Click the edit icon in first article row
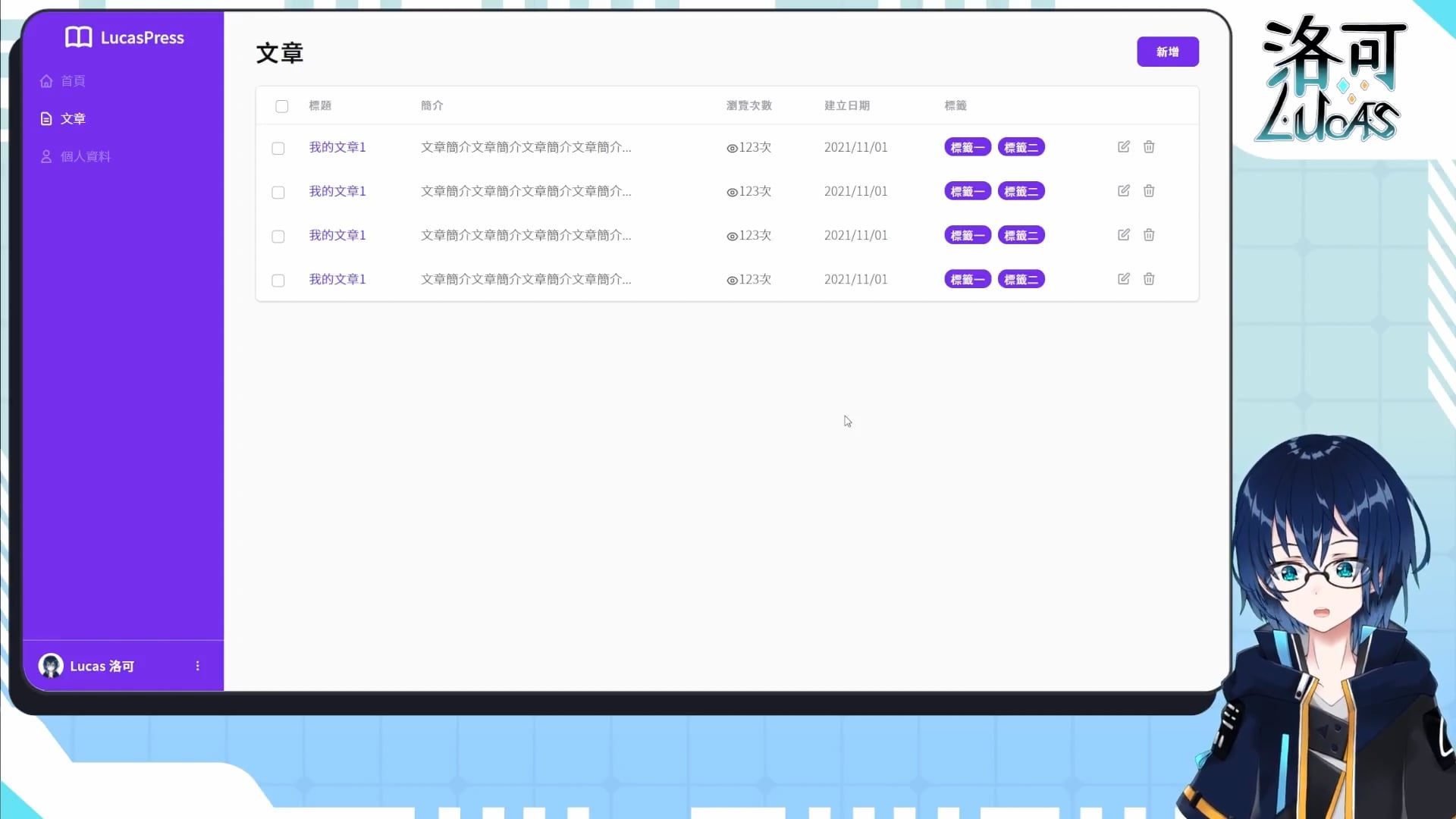Image resolution: width=1456 pixels, height=819 pixels. click(x=1124, y=146)
